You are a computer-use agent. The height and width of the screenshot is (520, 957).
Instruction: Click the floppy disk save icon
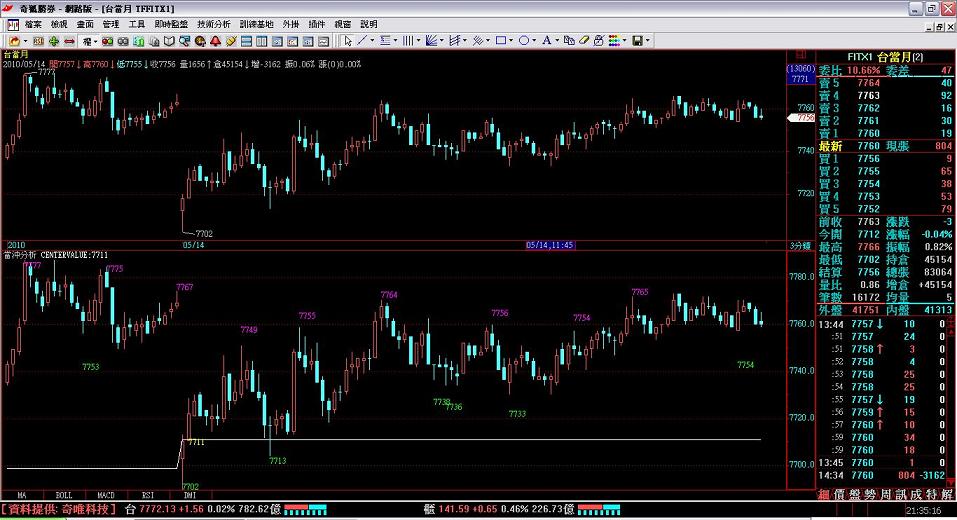(636, 41)
